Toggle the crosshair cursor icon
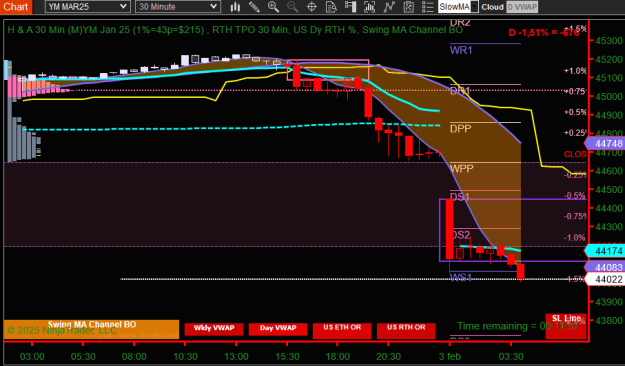Image resolution: width=625 pixels, height=366 pixels. point(312,7)
